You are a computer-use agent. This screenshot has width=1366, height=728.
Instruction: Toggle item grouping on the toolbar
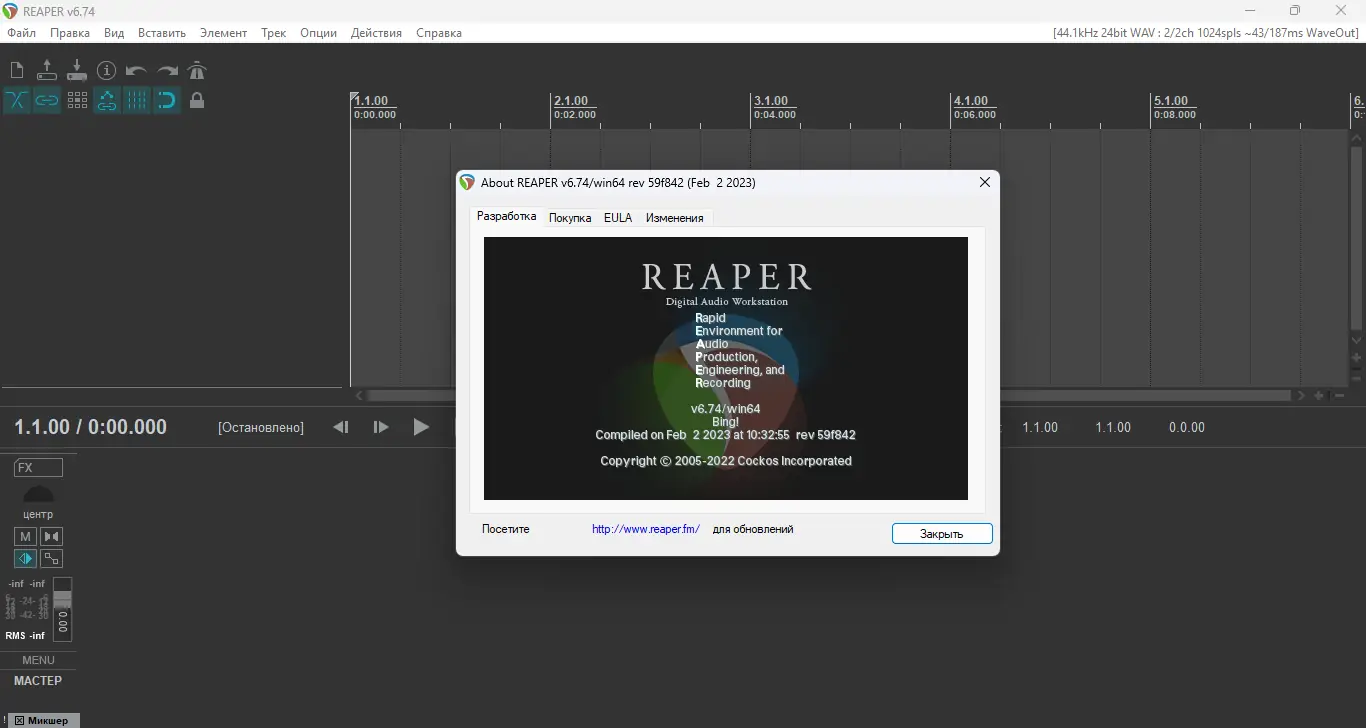[46, 100]
